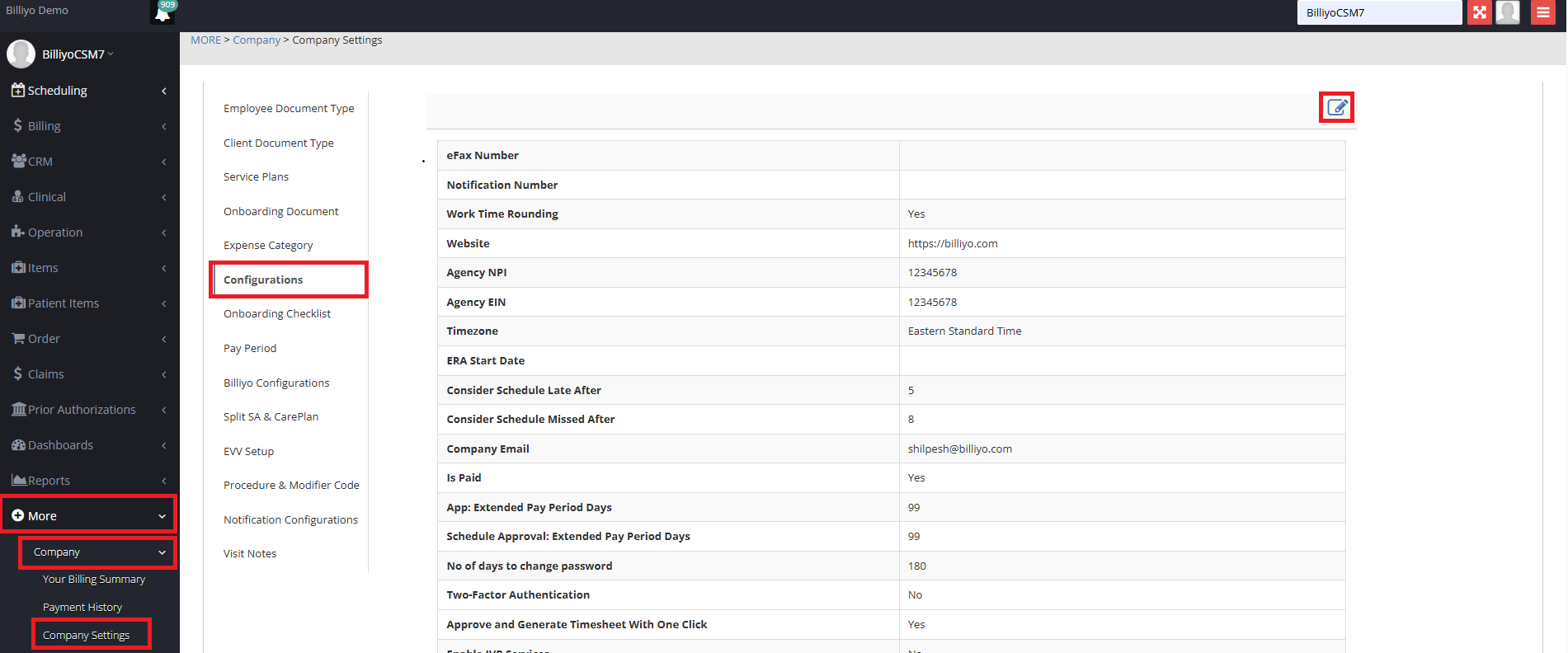Expand the Billing sidebar menu
Image resolution: width=1568 pixels, height=653 pixels.
89,126
